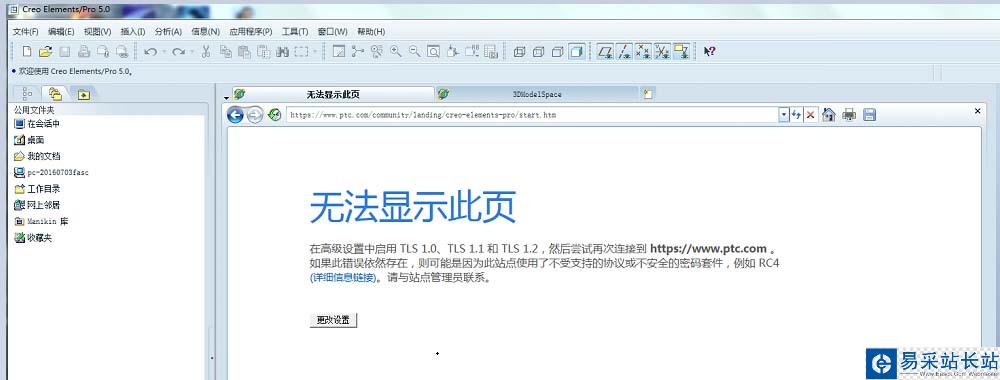1000x380 pixels.
Task: Click the browser URL address field
Action: (x=533, y=115)
